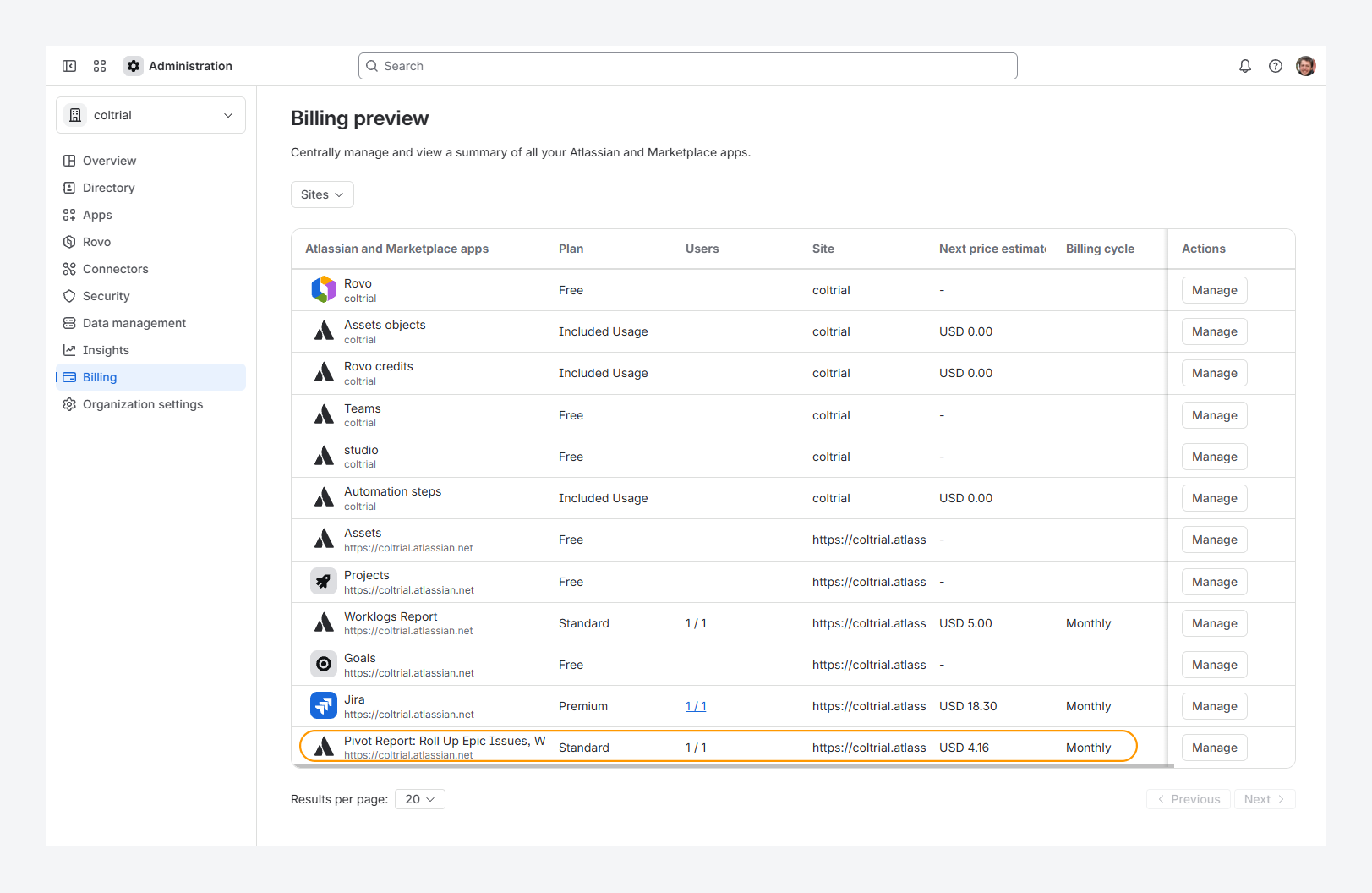Click Next page button
Screen dimensions: 1372x893
[x=1265, y=799]
